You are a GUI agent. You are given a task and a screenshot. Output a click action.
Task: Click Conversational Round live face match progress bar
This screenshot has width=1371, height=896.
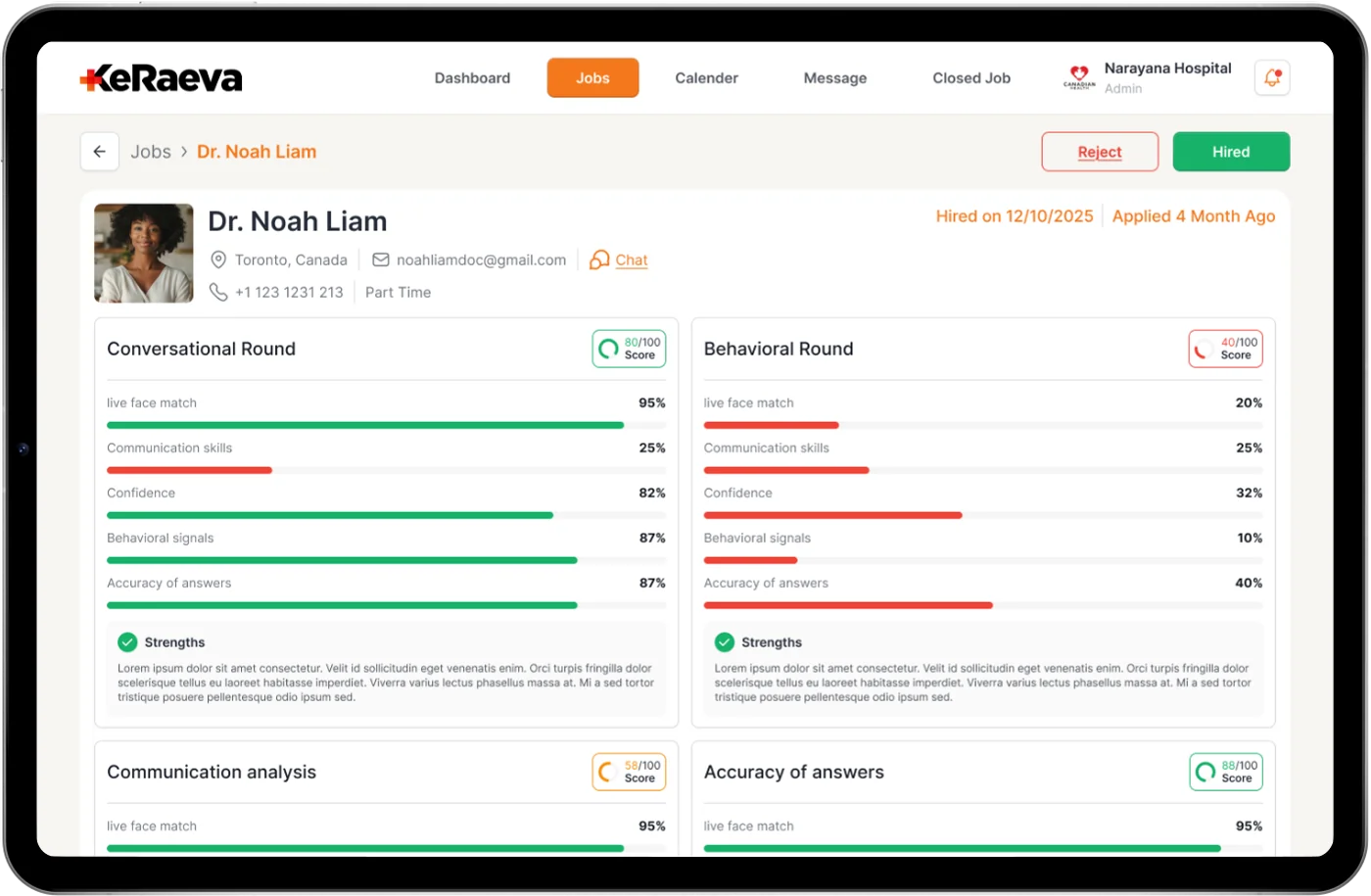pos(386,425)
